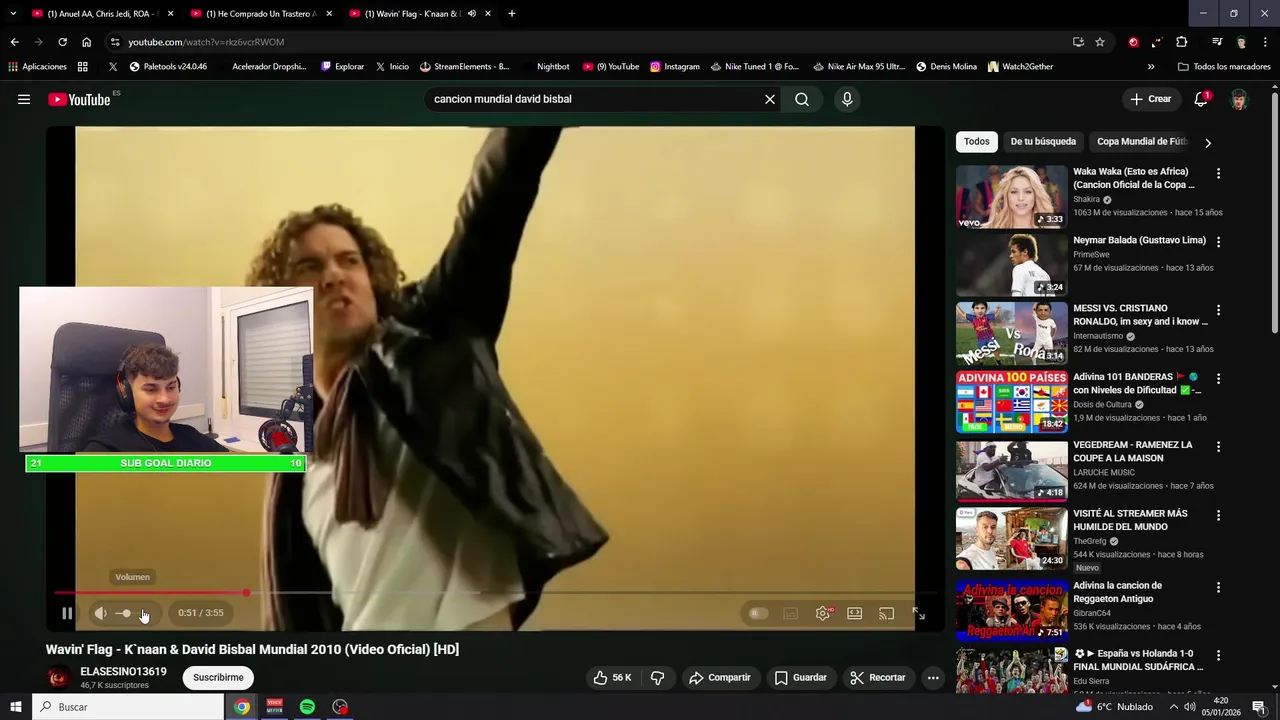Viewport: 1280px width, 720px height.
Task: Select the 'Todos' filter chip
Action: [x=977, y=142]
